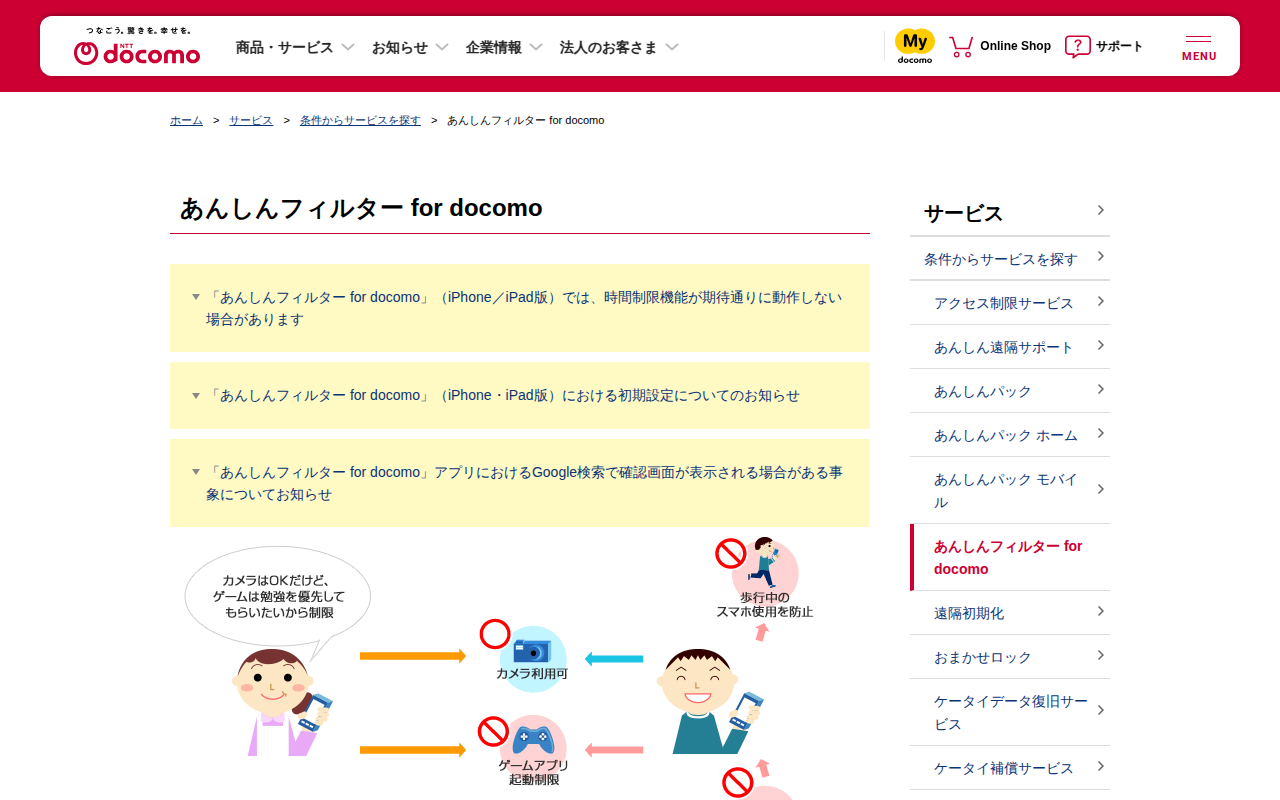Screen dimensions: 1280x800
Task: Click the サービス sidebar heading
Action: pyautogui.click(x=963, y=213)
